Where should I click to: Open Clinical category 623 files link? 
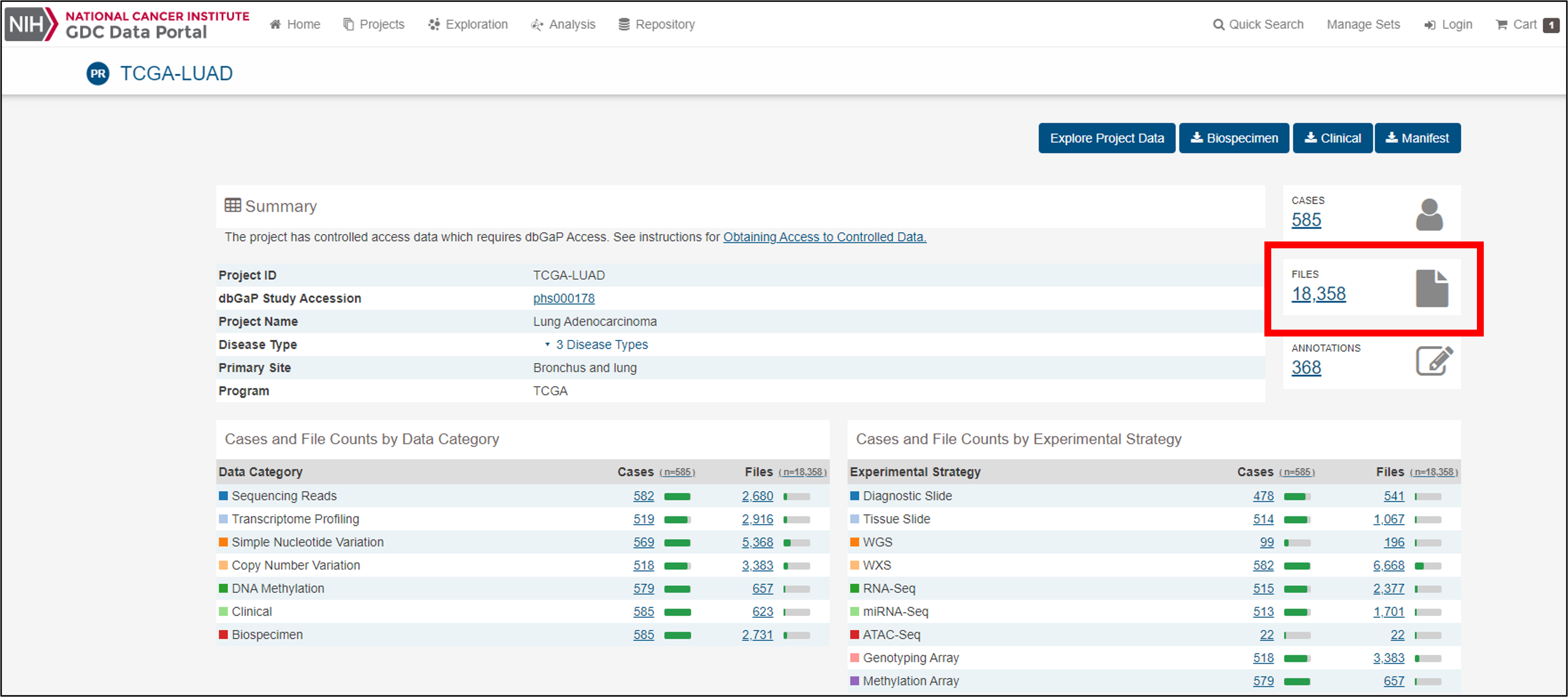762,612
